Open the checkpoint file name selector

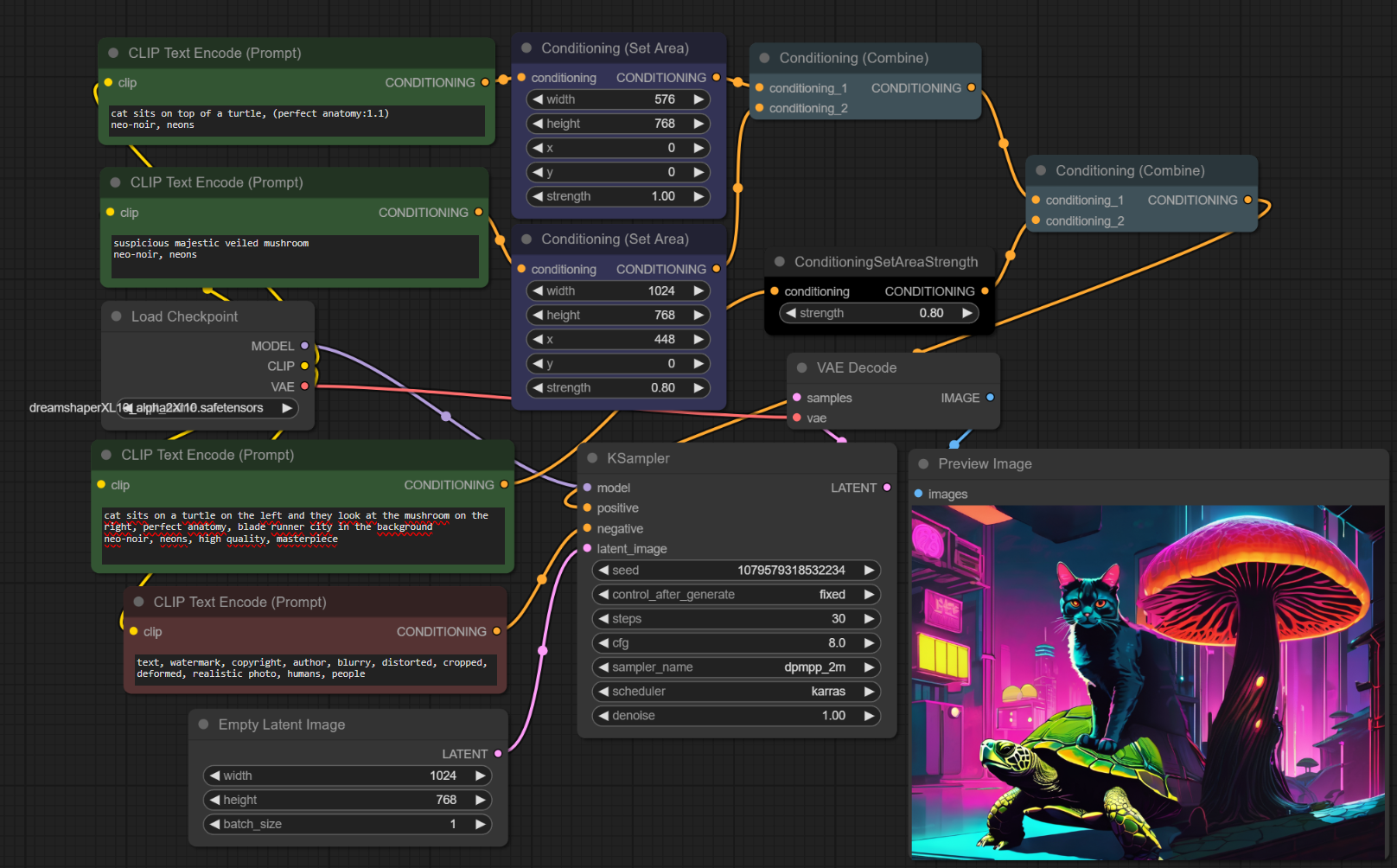pyautogui.click(x=207, y=408)
